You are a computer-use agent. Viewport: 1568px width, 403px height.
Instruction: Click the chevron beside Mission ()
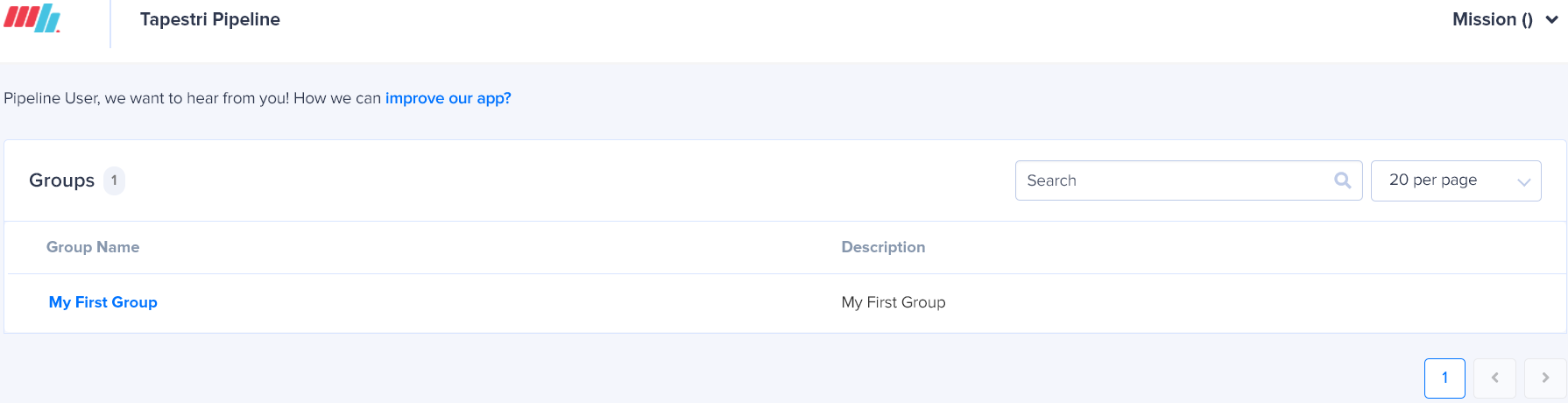coord(1551,20)
